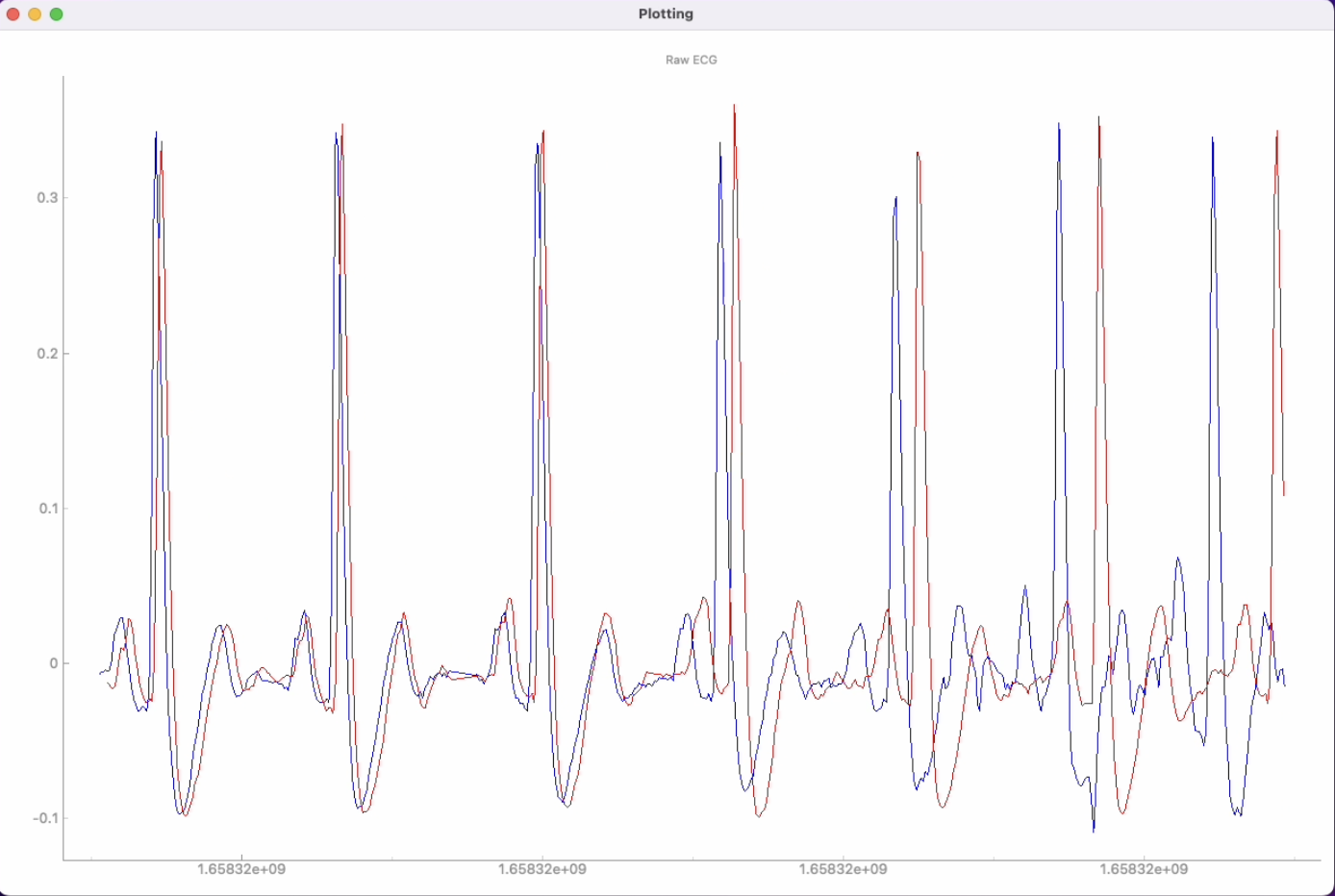Click the red close window button
Screen dimensions: 1335x896
(13, 14)
